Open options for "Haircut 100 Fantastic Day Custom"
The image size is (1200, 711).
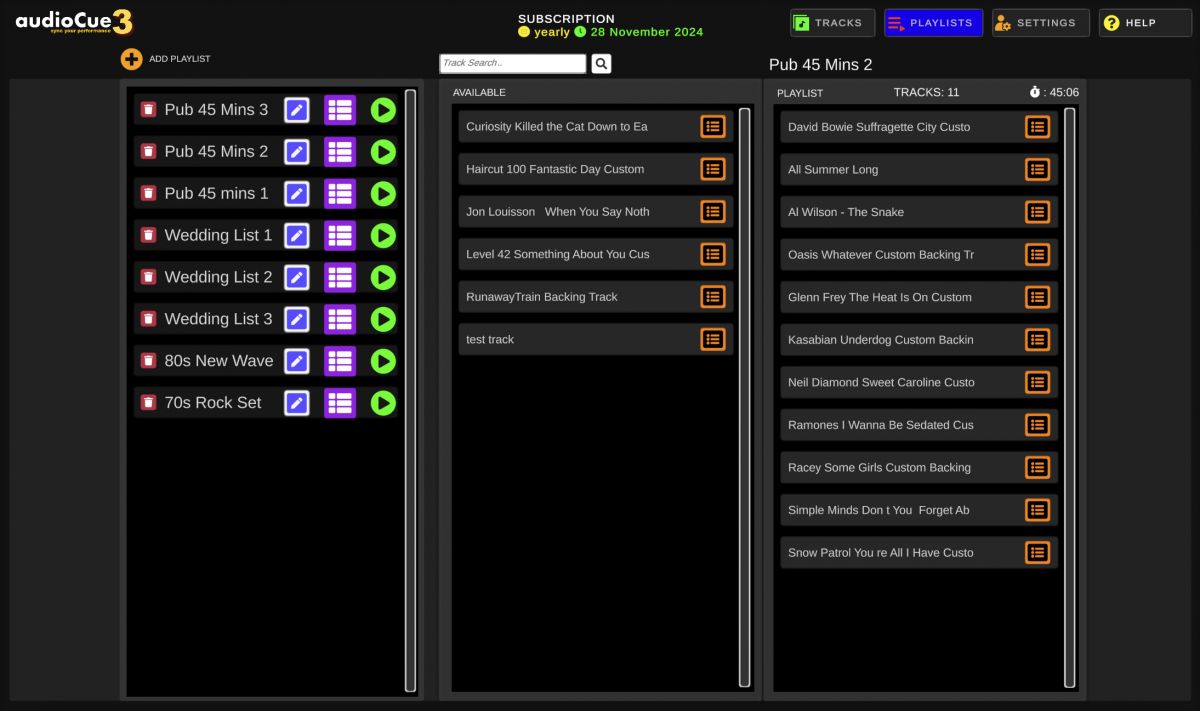click(713, 169)
